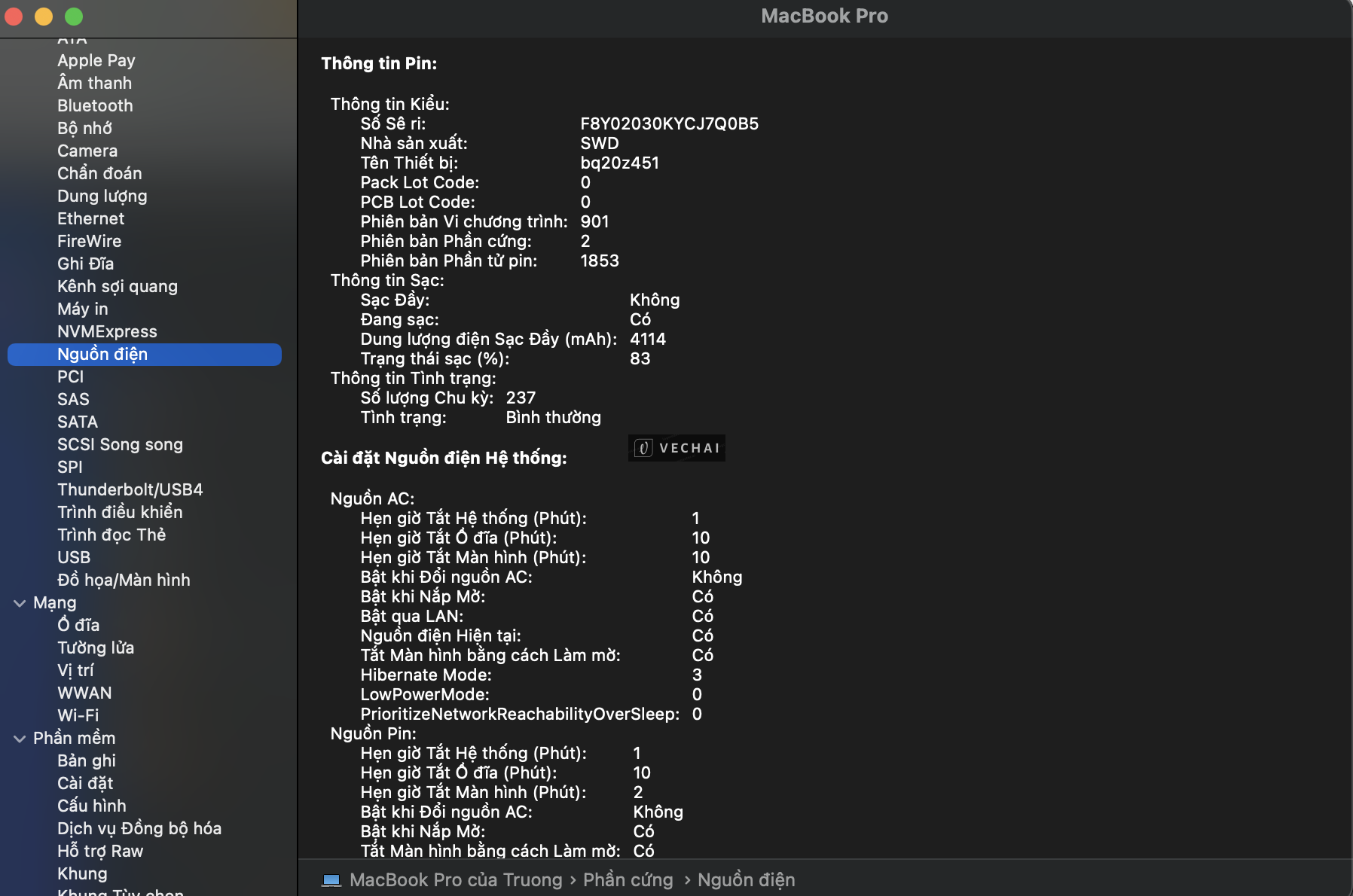
Task: Select "NVMExpress" in the sidebar
Action: coord(107,331)
